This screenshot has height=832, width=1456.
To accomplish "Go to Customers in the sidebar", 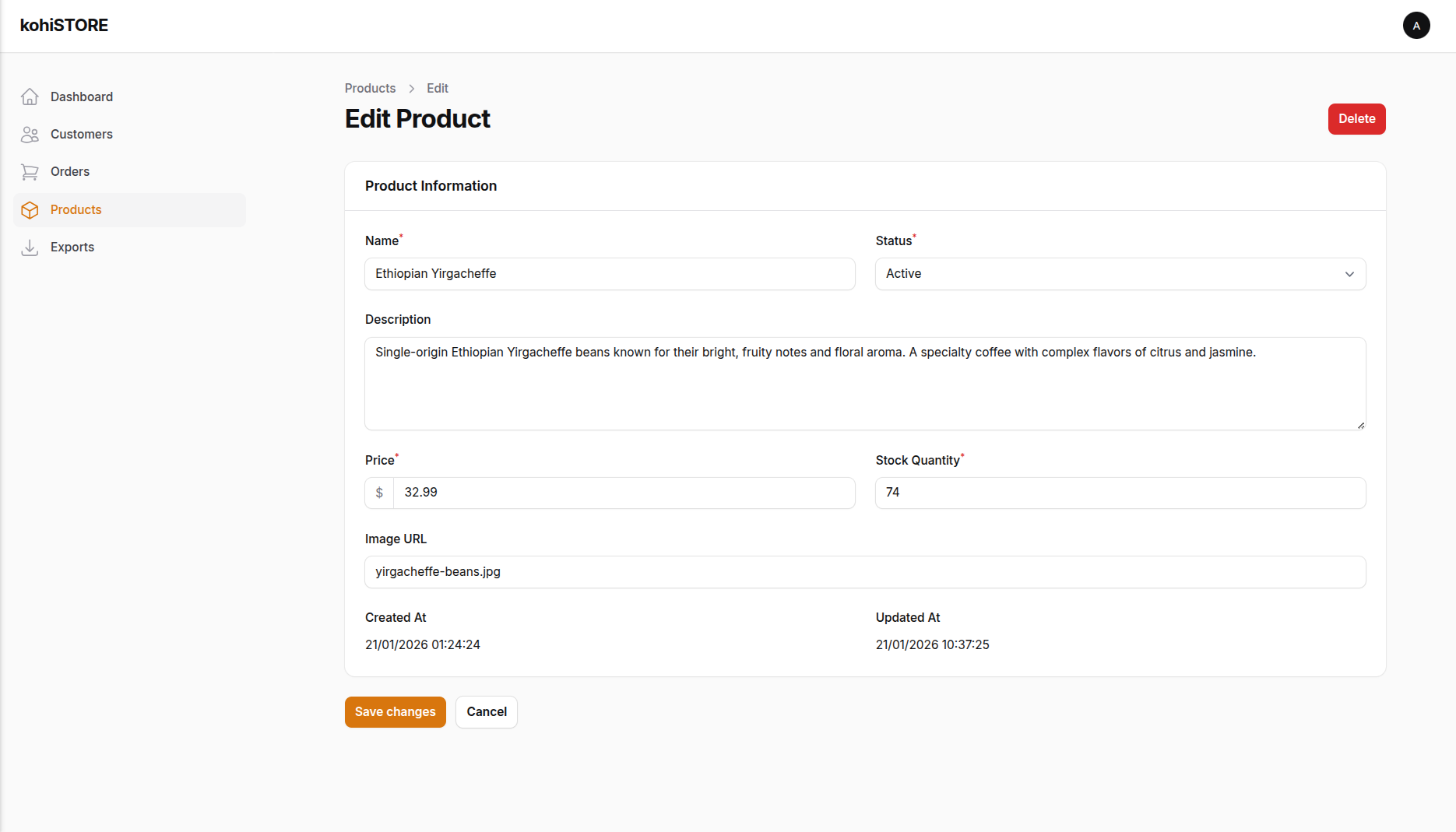I will tap(82, 135).
